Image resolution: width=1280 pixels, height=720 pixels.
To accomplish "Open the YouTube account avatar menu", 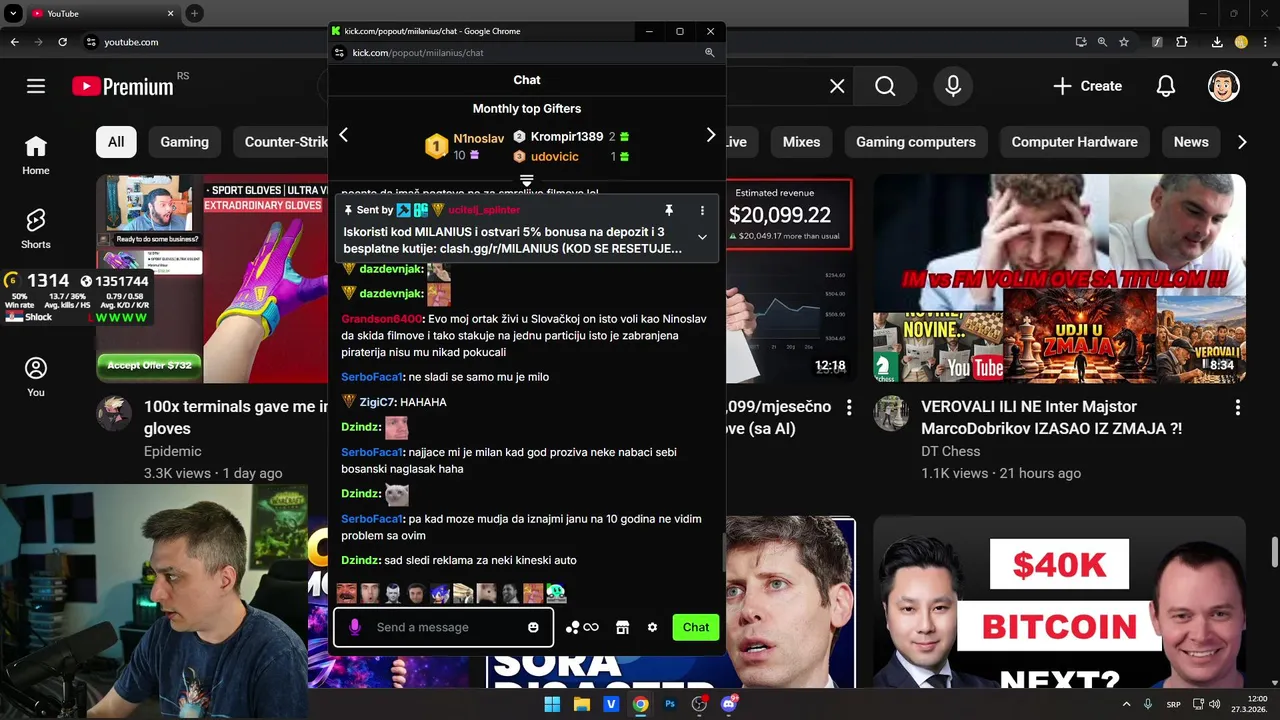I will click(1224, 86).
